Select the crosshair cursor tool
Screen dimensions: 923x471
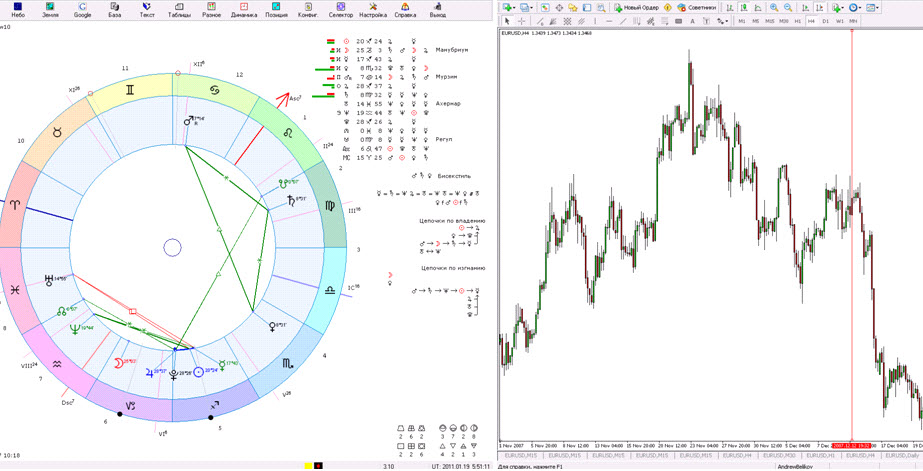(521, 21)
